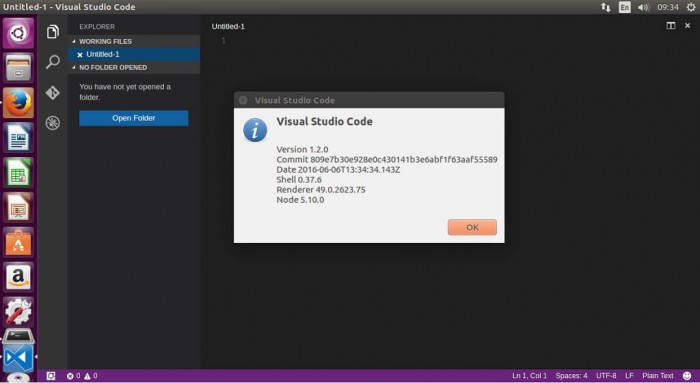Click line number 1 in the editor

coord(224,41)
